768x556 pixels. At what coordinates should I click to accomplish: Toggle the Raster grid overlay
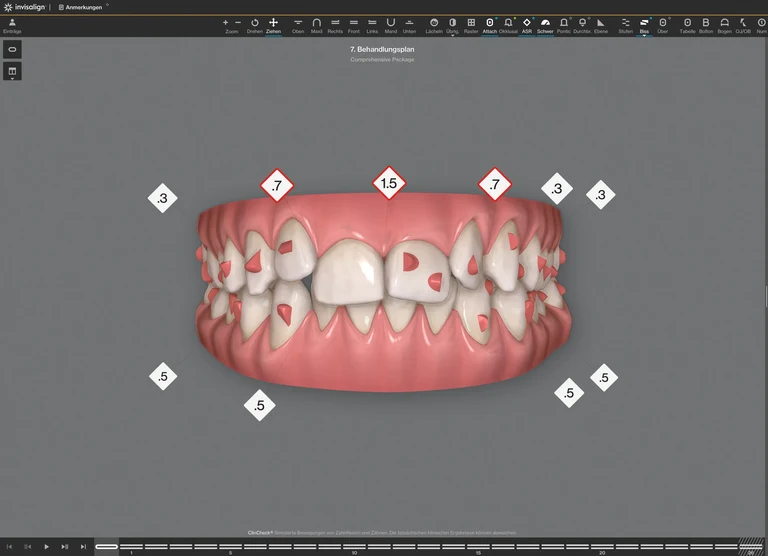471,22
